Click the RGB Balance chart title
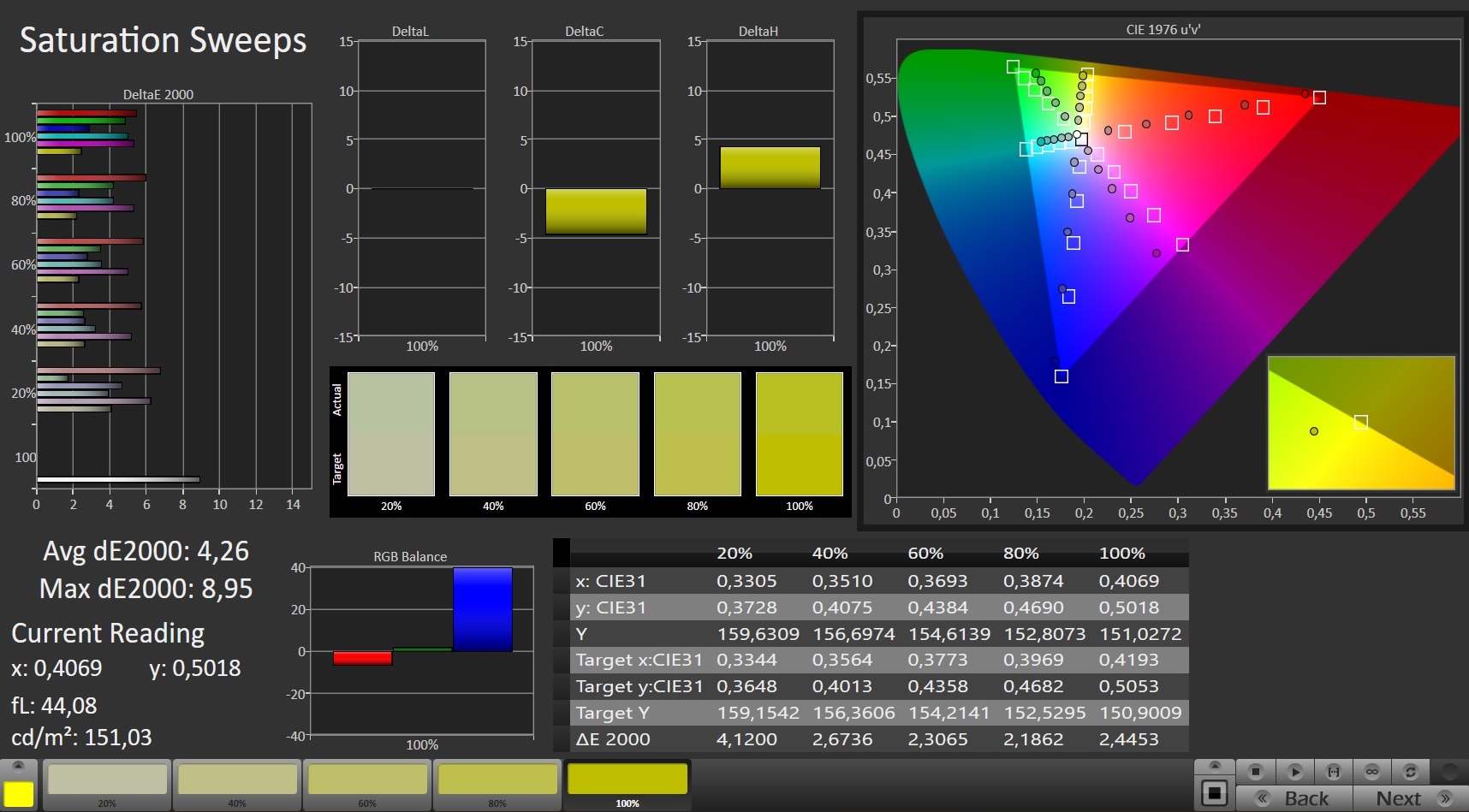This screenshot has height=812, width=1469. tap(410, 556)
